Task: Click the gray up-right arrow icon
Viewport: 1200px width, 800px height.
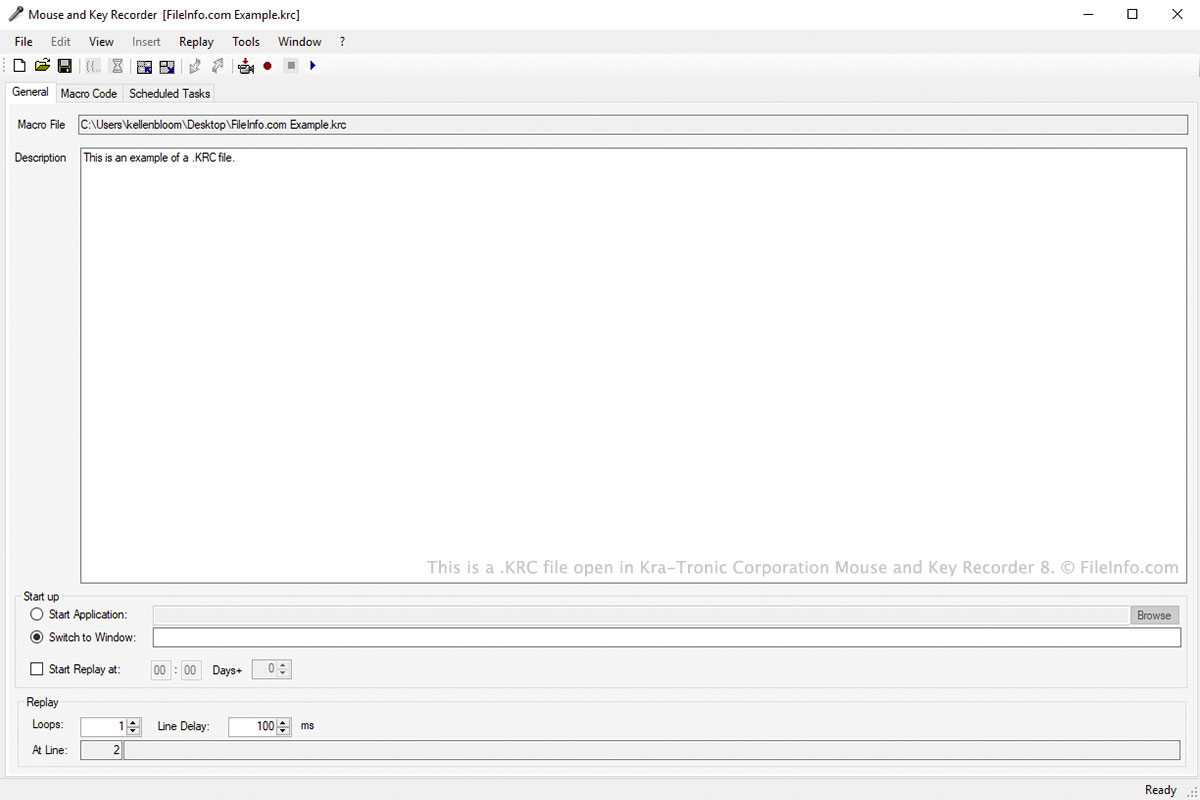Action: [218, 66]
